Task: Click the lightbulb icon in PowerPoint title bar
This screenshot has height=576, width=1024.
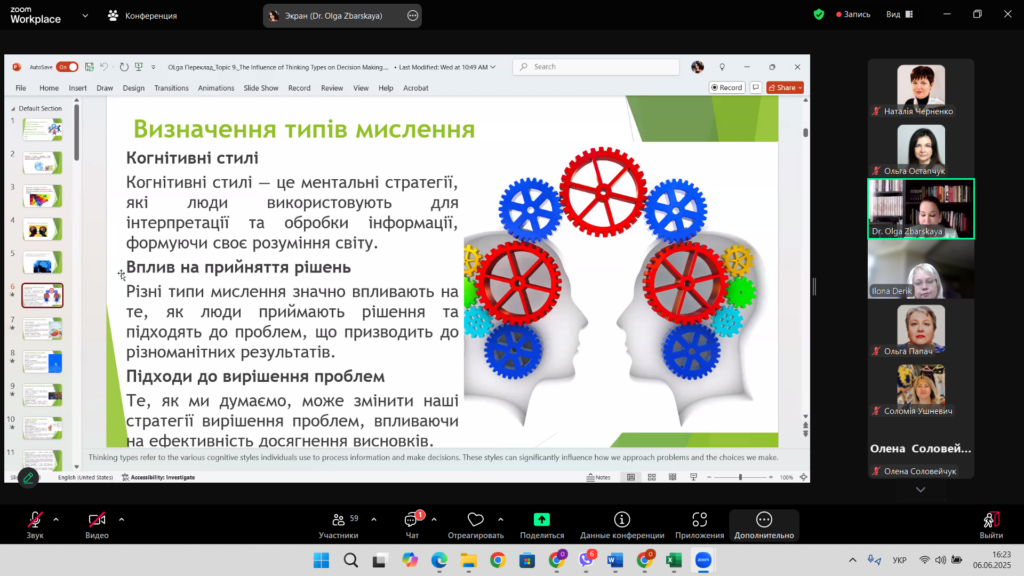Action: click(722, 67)
